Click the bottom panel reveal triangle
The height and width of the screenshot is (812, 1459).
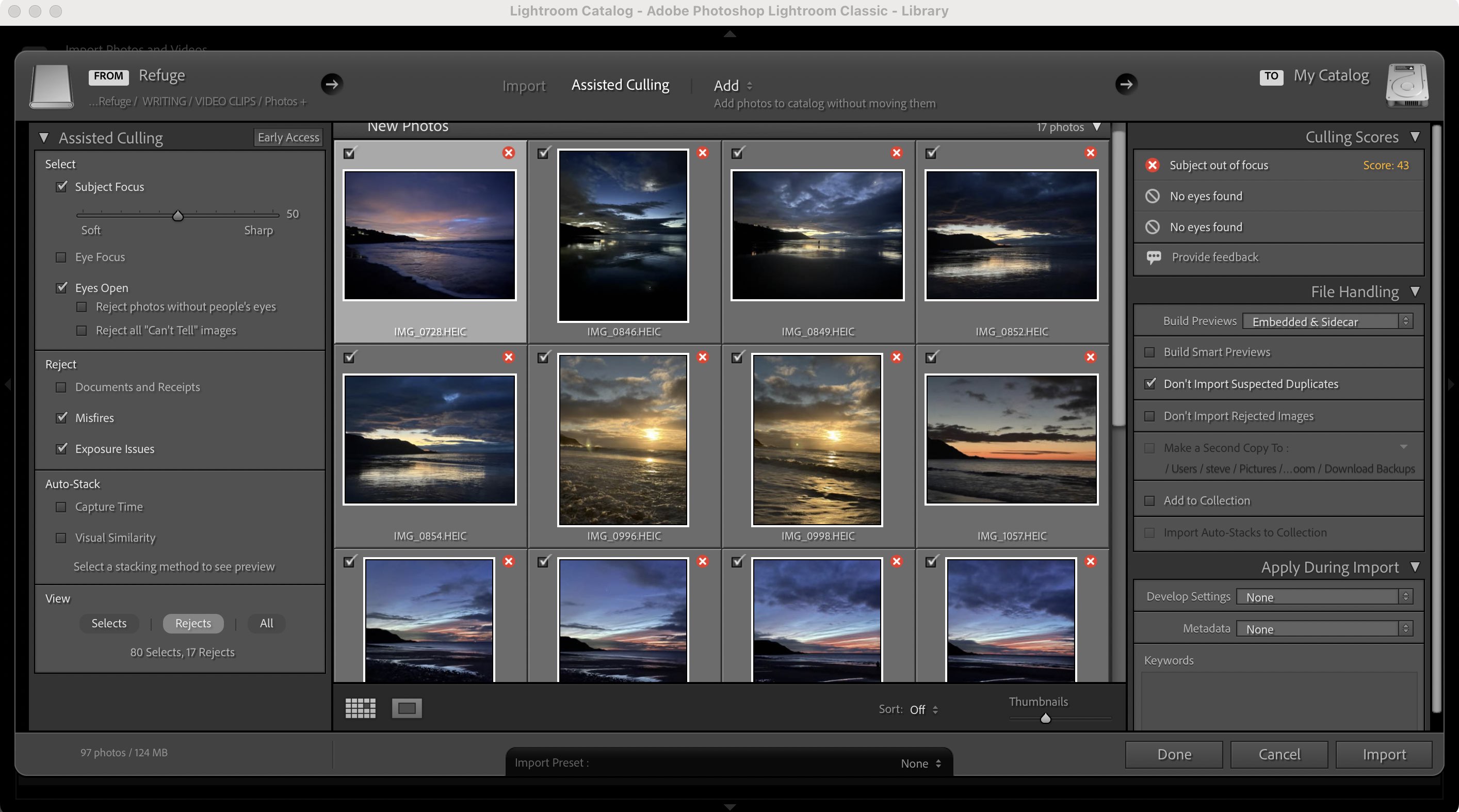pyautogui.click(x=729, y=806)
